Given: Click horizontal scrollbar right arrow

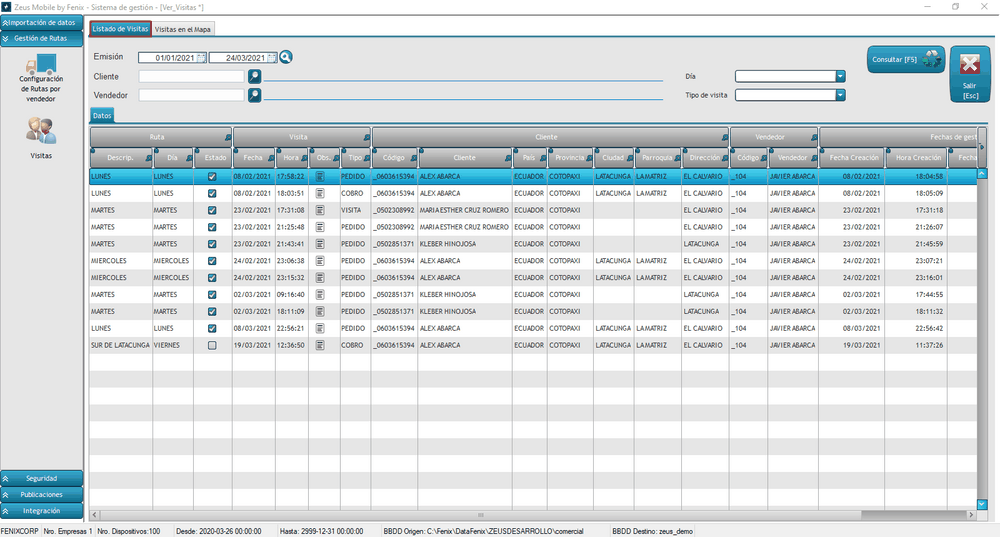Looking at the screenshot, I should (x=971, y=515).
